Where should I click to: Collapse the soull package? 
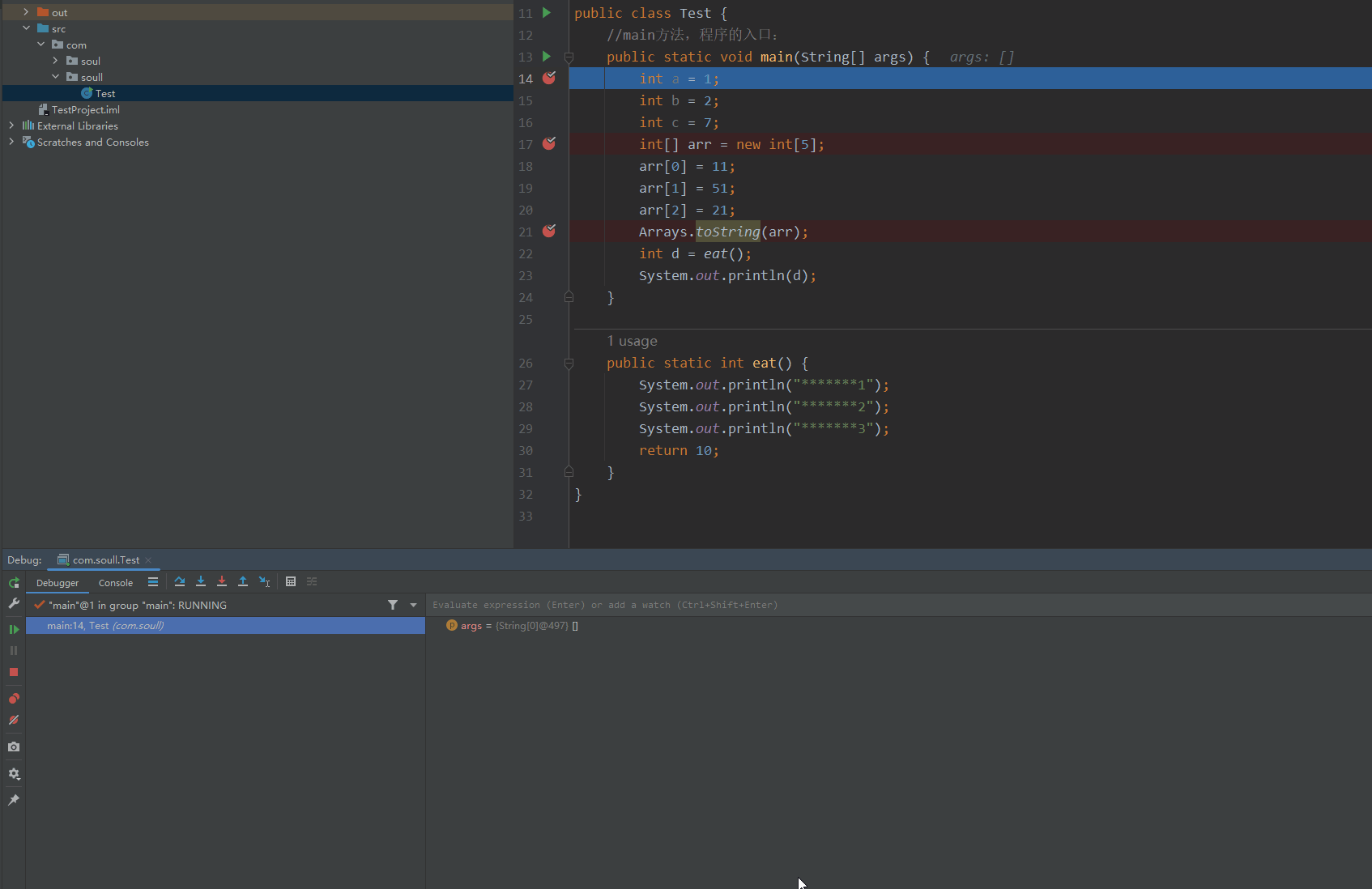pos(55,77)
